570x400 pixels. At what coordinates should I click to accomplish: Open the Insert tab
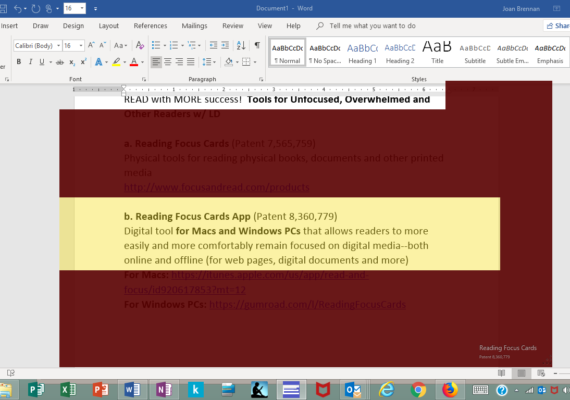pyautogui.click(x=9, y=26)
